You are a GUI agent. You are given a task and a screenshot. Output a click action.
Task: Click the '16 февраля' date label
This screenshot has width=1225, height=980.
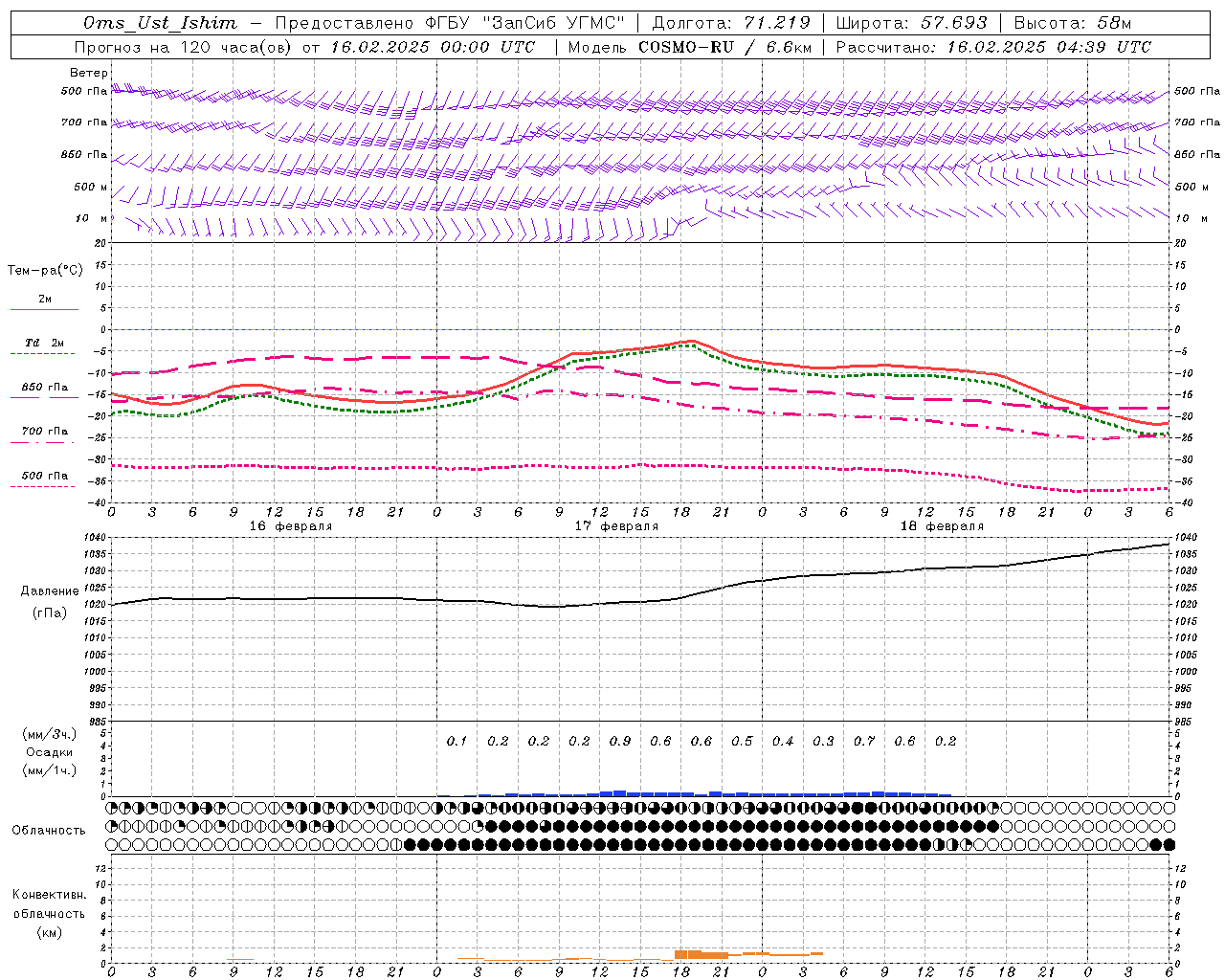(291, 526)
